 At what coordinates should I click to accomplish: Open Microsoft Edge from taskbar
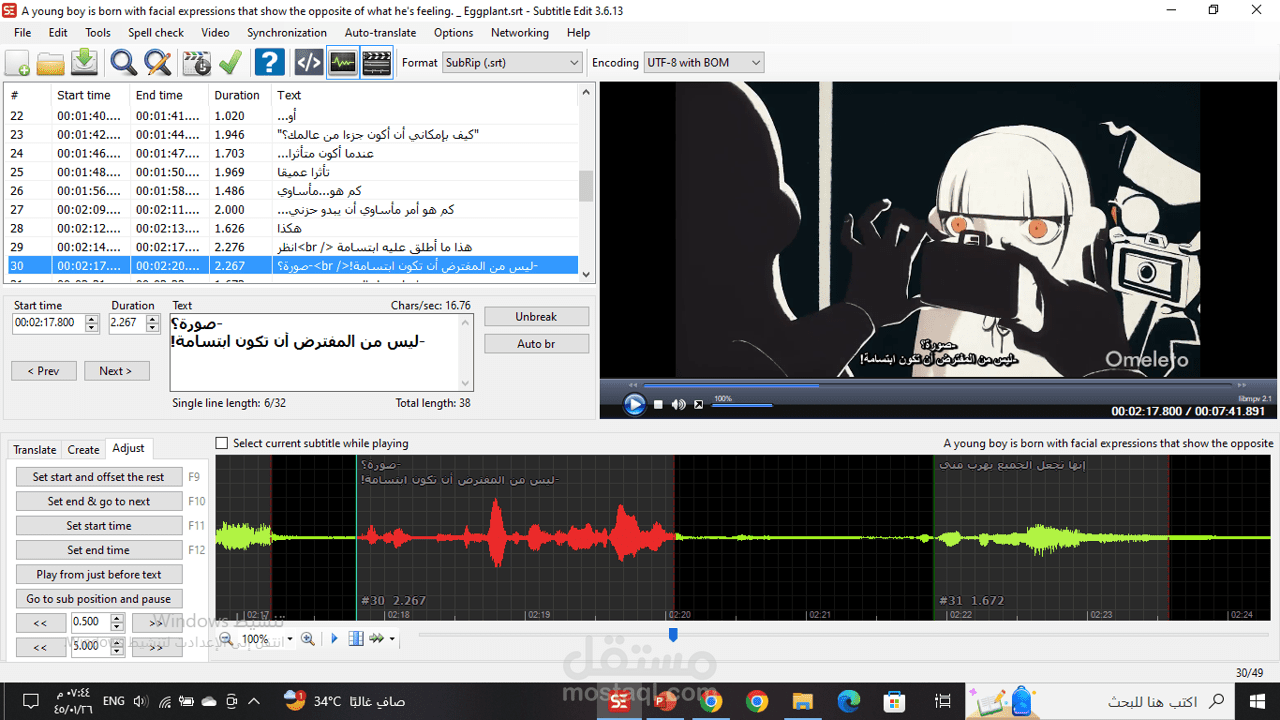[848, 701]
